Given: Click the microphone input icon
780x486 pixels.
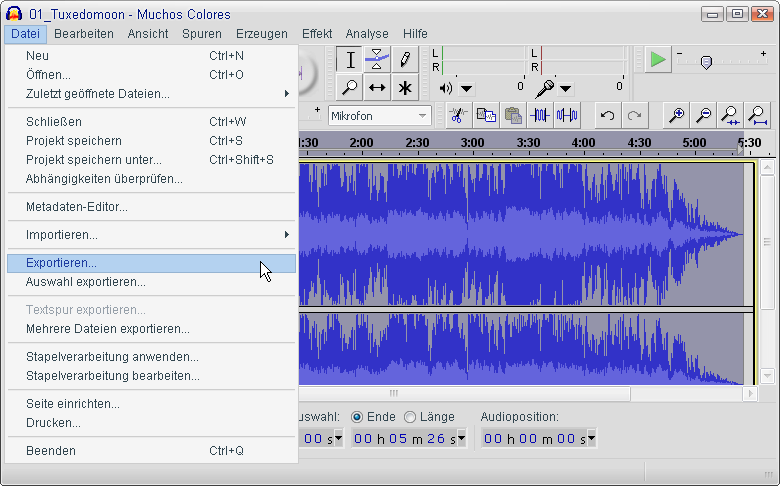Looking at the screenshot, I should click(544, 89).
